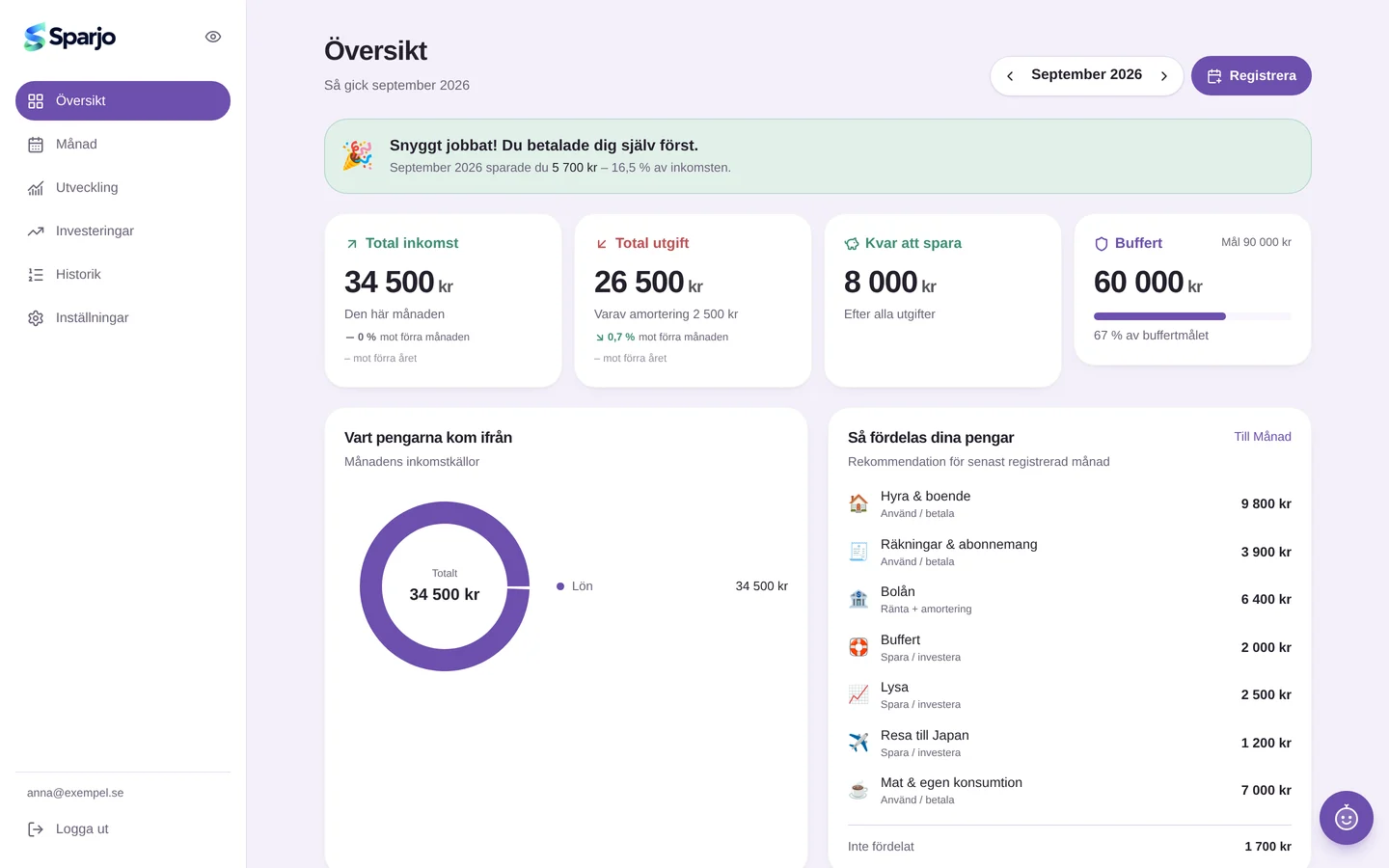1389x868 pixels.
Task: Click the Total inkomst arrow icon
Action: click(352, 244)
